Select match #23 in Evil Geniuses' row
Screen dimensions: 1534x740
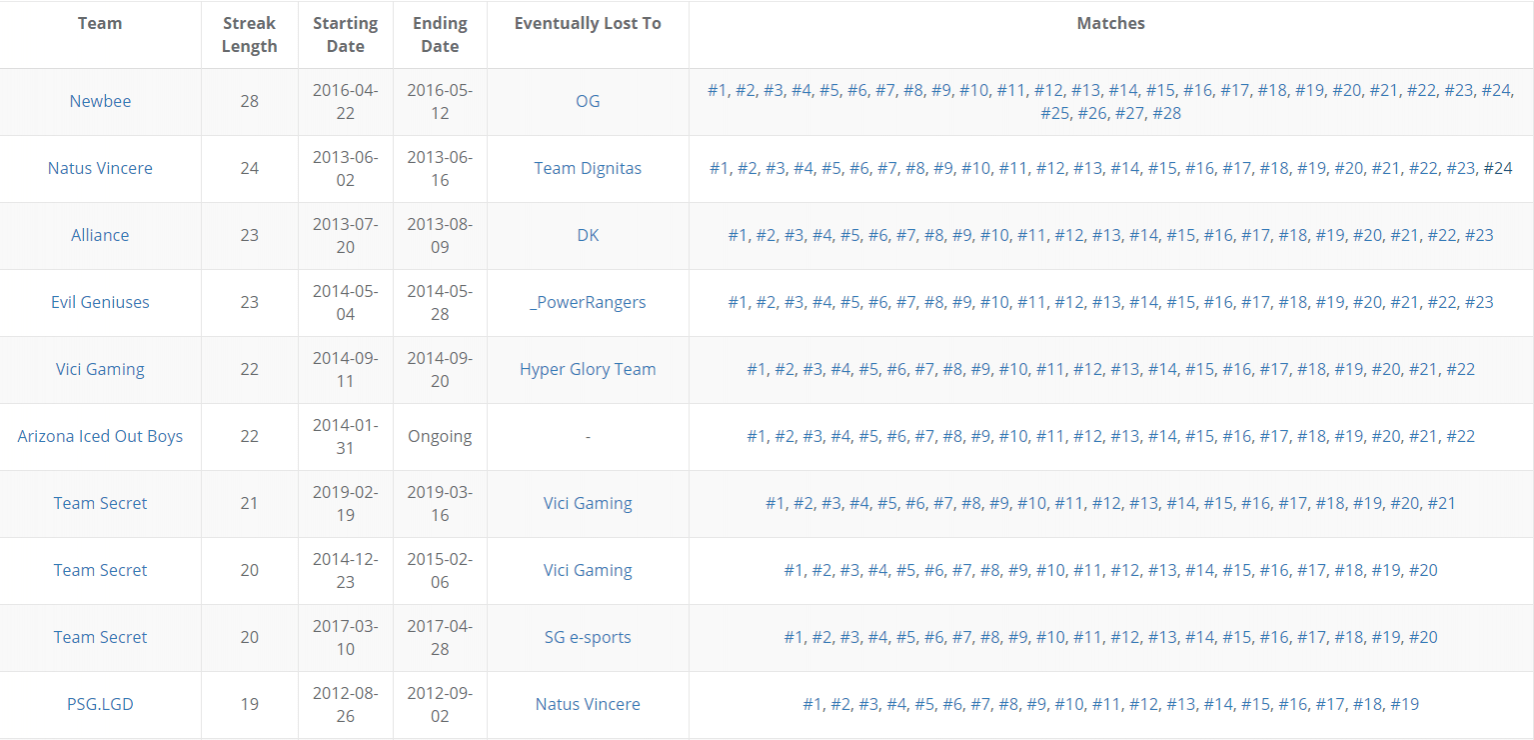(1479, 302)
